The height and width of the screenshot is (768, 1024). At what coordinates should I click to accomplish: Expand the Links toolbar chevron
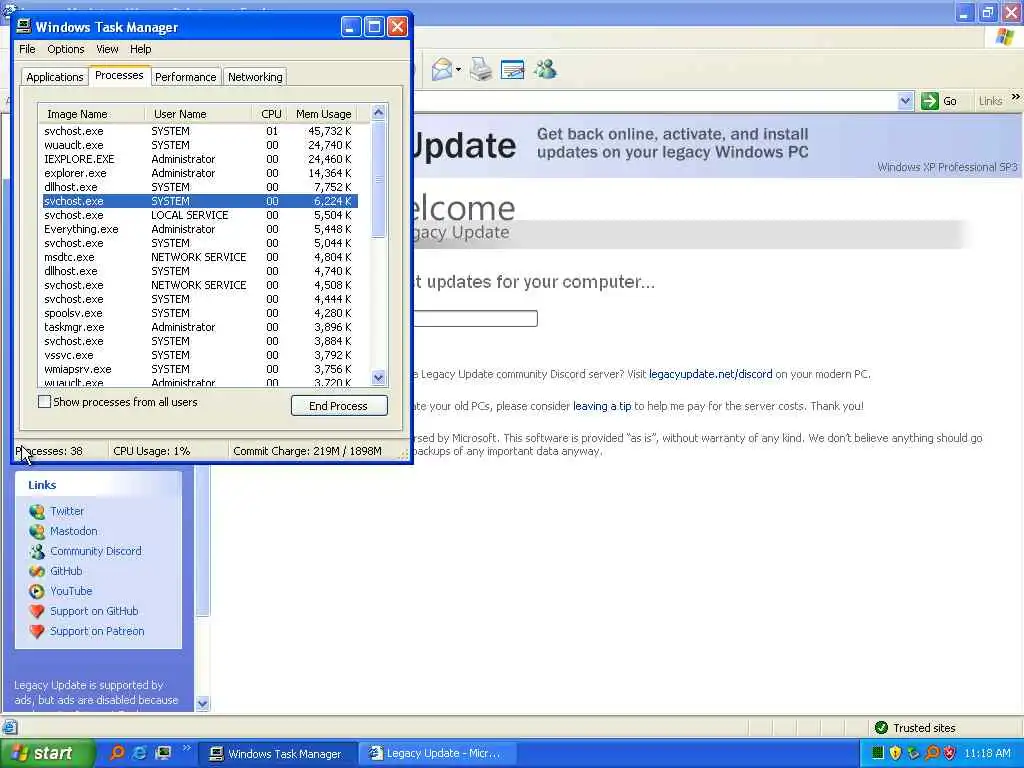(1016, 97)
